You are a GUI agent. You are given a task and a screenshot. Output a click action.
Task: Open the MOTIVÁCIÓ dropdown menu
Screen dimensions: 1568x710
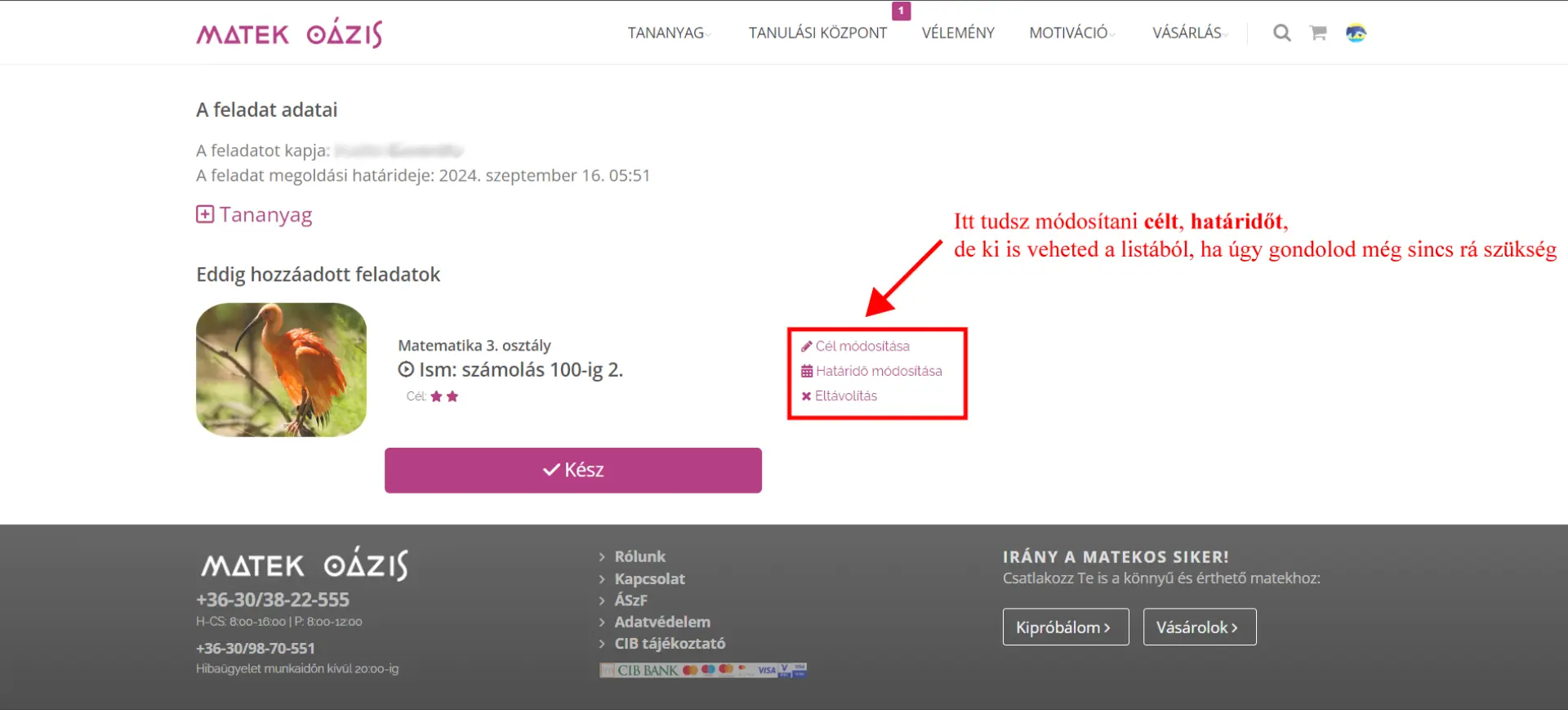[1069, 33]
